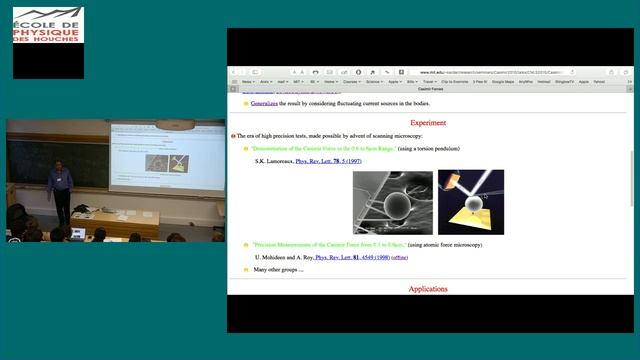
Task: Click the lecture room camera video inset
Action: click(x=116, y=180)
